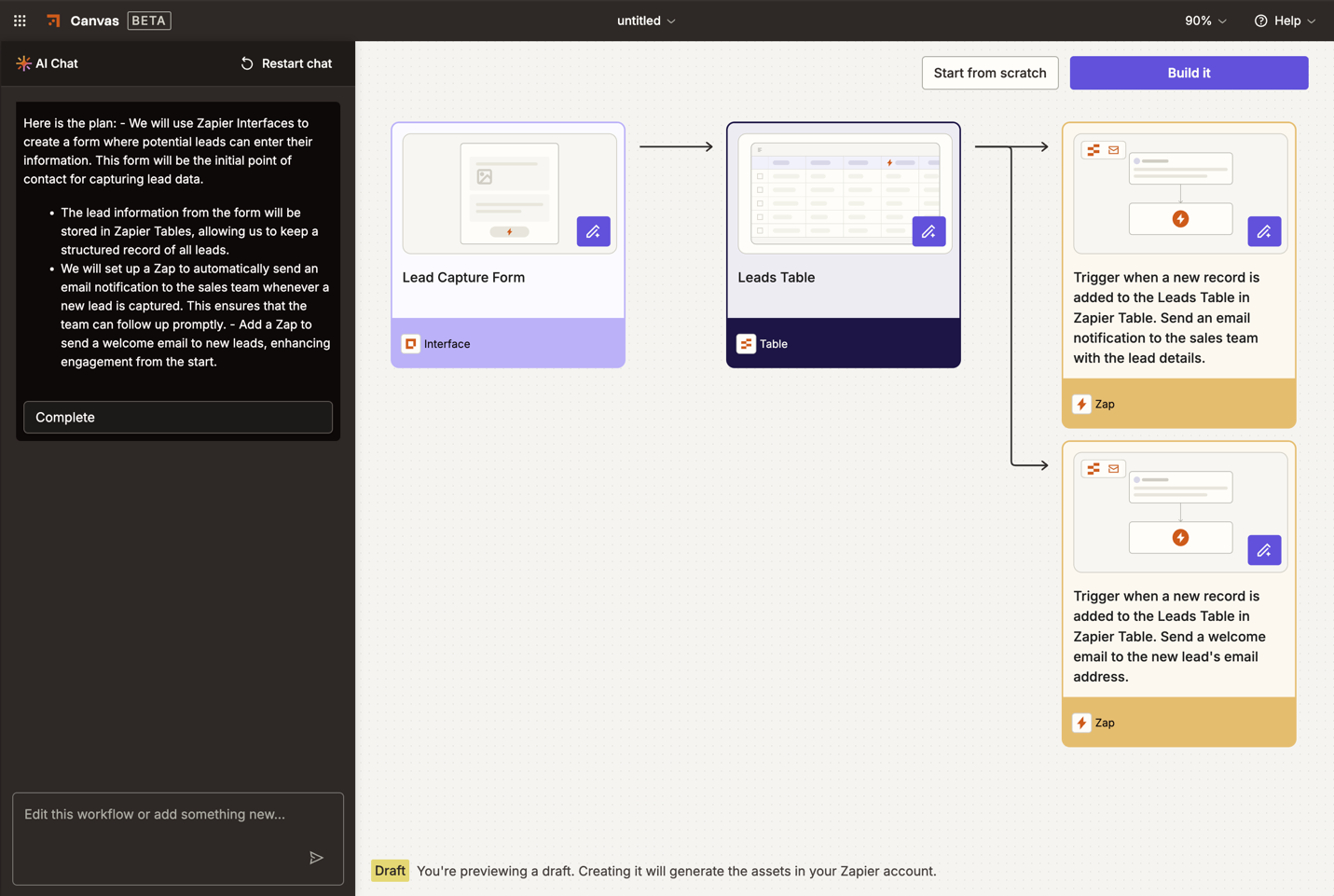The height and width of the screenshot is (896, 1334).
Task: Click the chat input field
Action: pos(178,838)
